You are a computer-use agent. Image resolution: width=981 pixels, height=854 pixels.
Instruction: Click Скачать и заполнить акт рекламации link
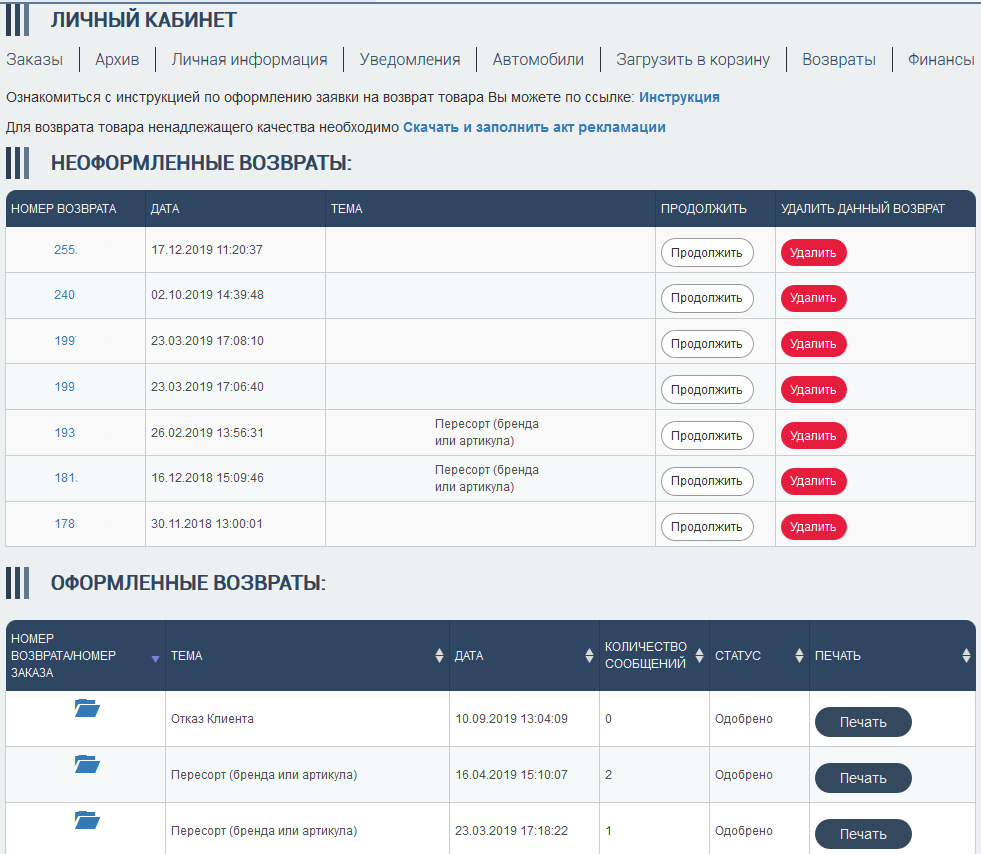pyautogui.click(x=534, y=128)
